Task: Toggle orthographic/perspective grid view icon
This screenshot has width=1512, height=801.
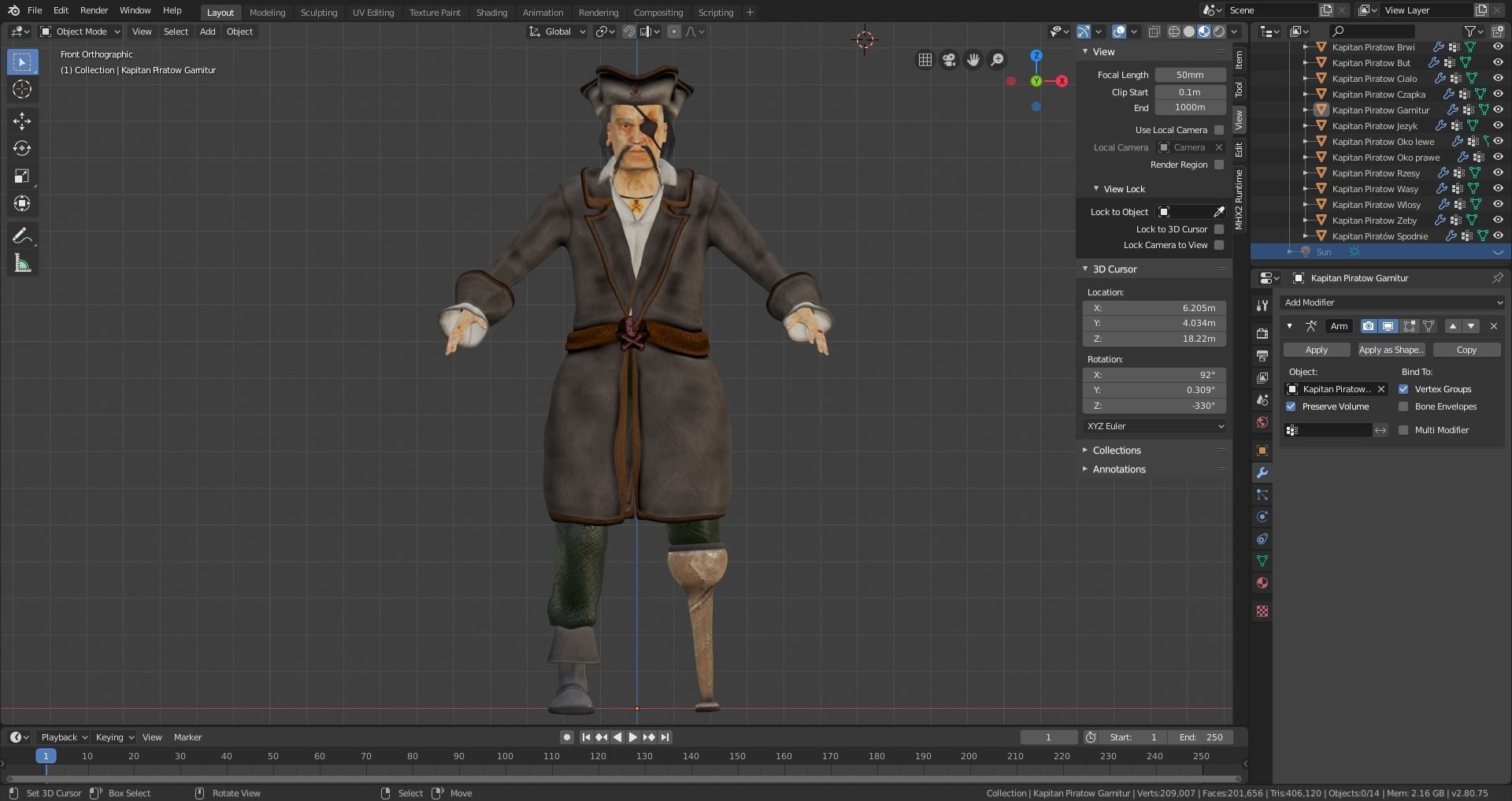Action: pos(925,60)
